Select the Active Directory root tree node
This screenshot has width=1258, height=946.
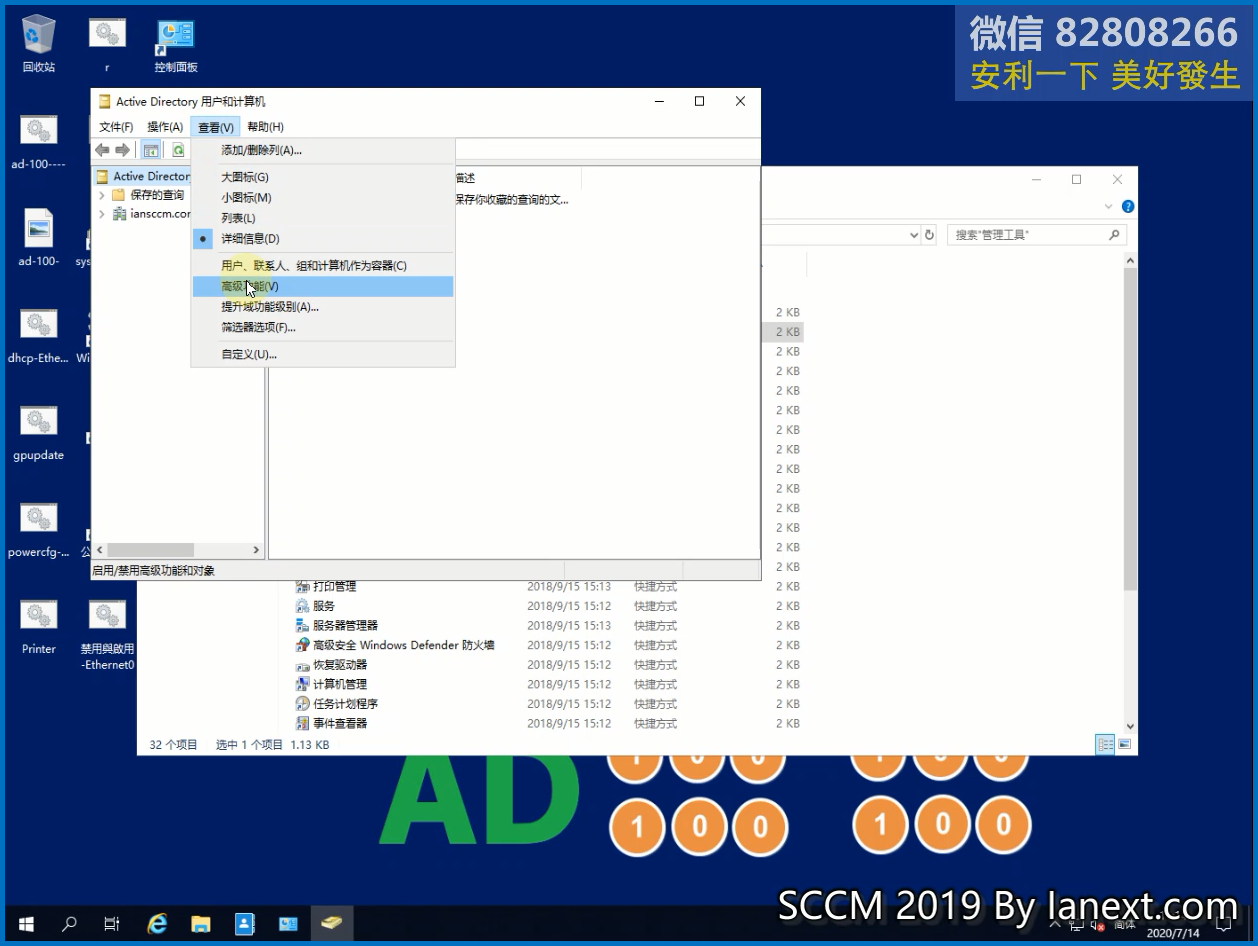click(144, 176)
